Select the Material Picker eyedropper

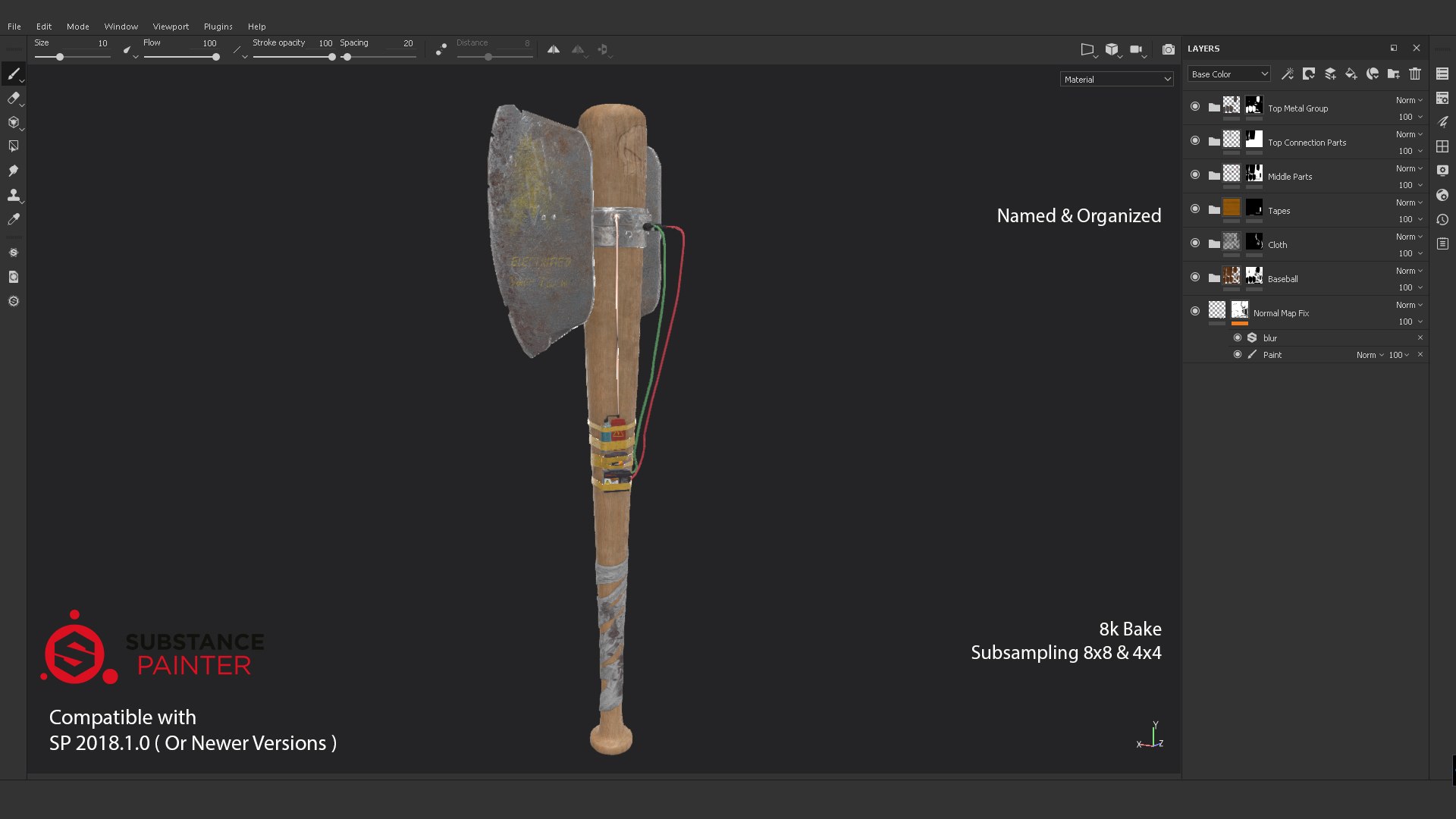[x=13, y=219]
